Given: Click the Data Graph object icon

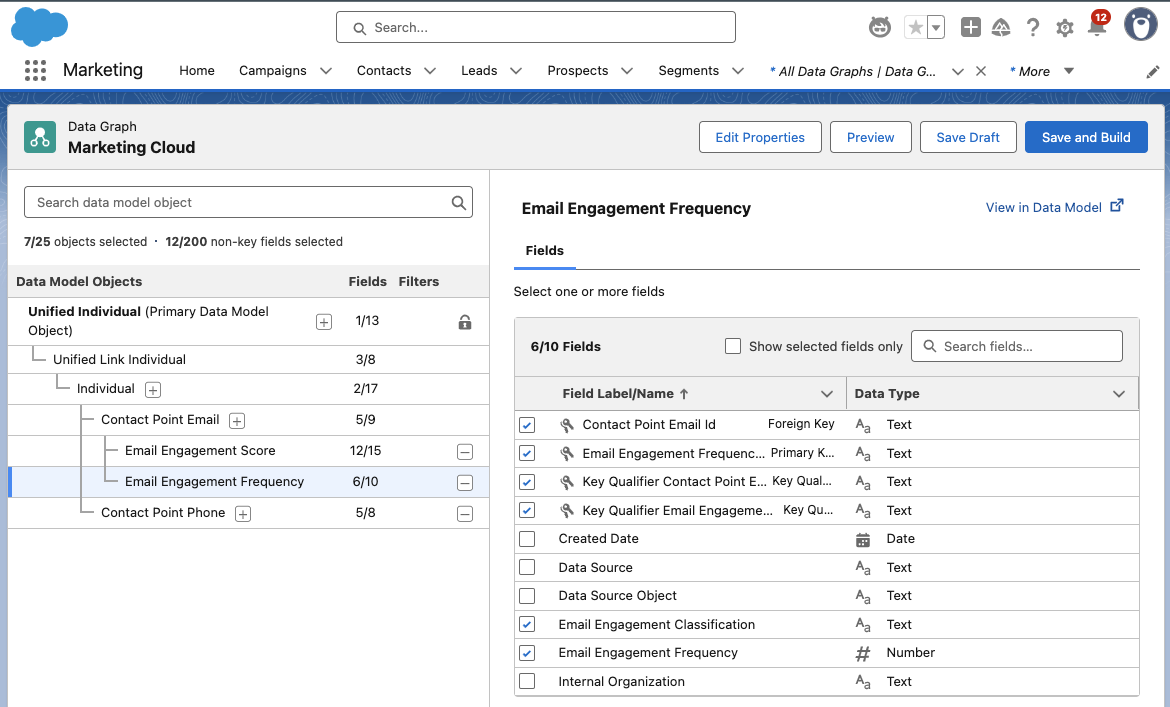Looking at the screenshot, I should pos(40,137).
